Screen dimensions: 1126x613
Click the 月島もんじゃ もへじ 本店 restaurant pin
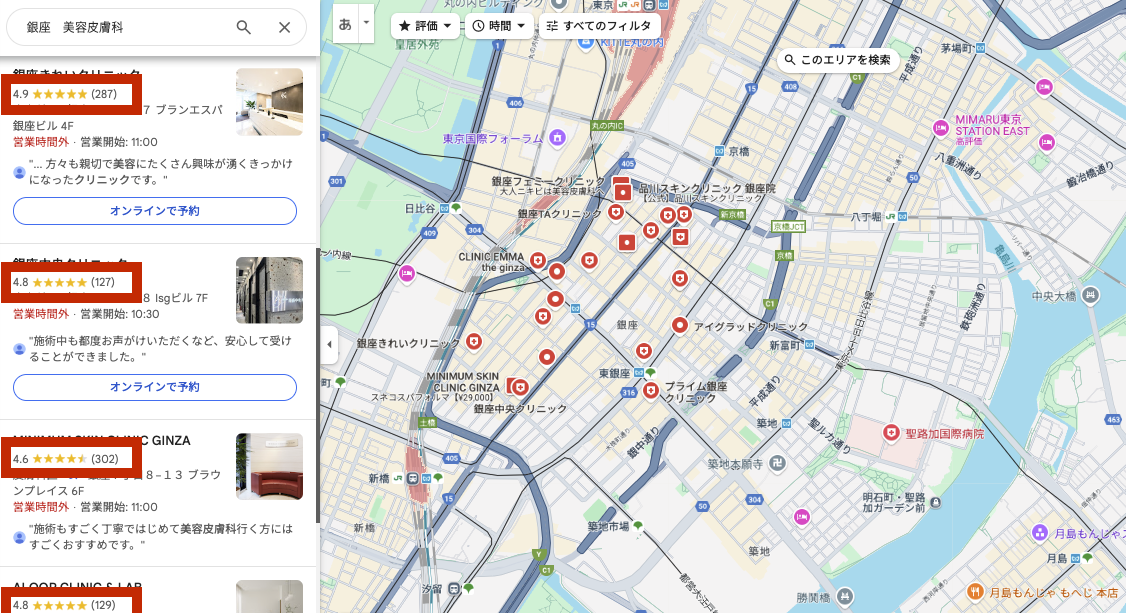click(x=974, y=591)
